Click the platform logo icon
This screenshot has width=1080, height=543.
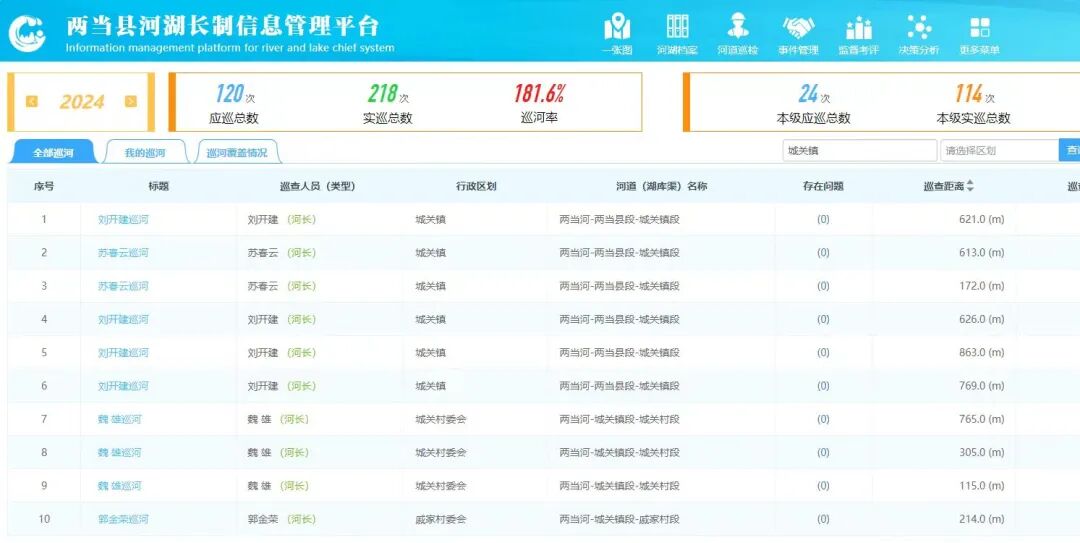[27, 32]
